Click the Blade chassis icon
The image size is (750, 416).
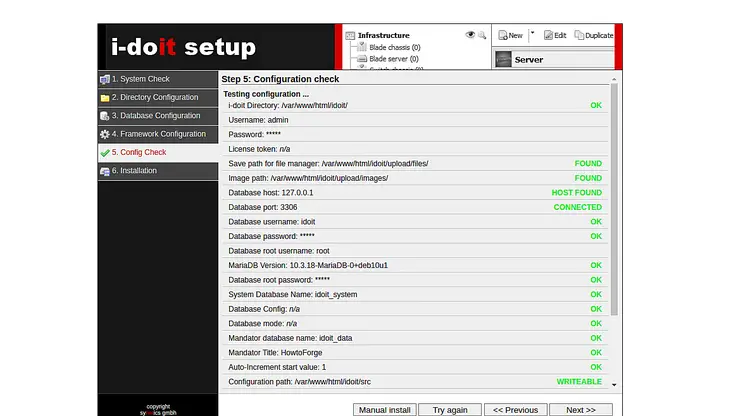point(362,47)
